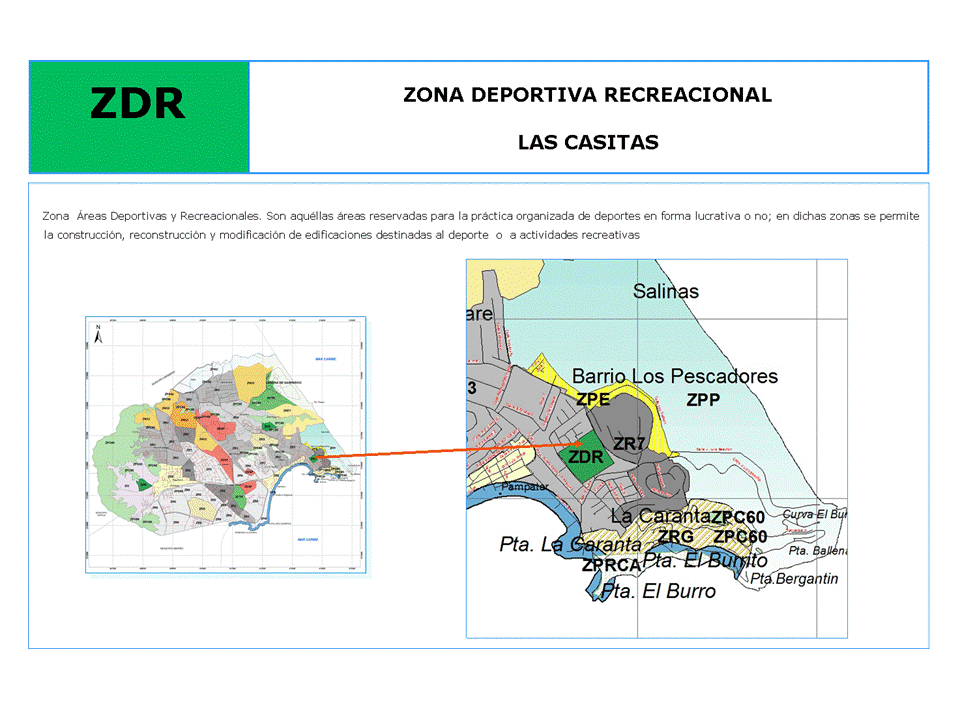This screenshot has height=720, width=960.
Task: Click the green ZDR zone on detail map
Action: click(587, 458)
